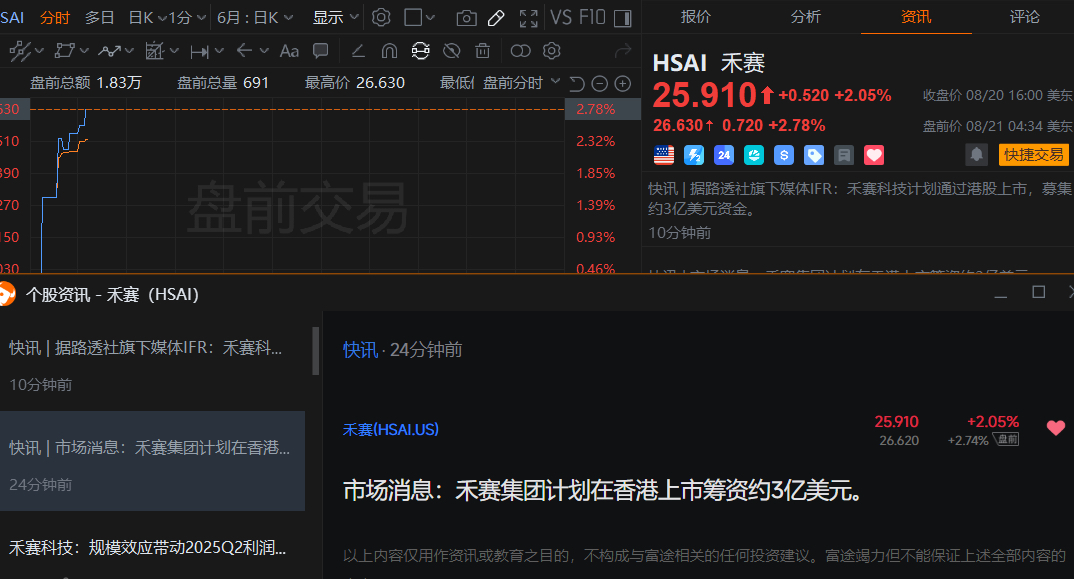1074x579 pixels.
Task: Hide all drawings with eye-slash icon
Action: (x=451, y=51)
